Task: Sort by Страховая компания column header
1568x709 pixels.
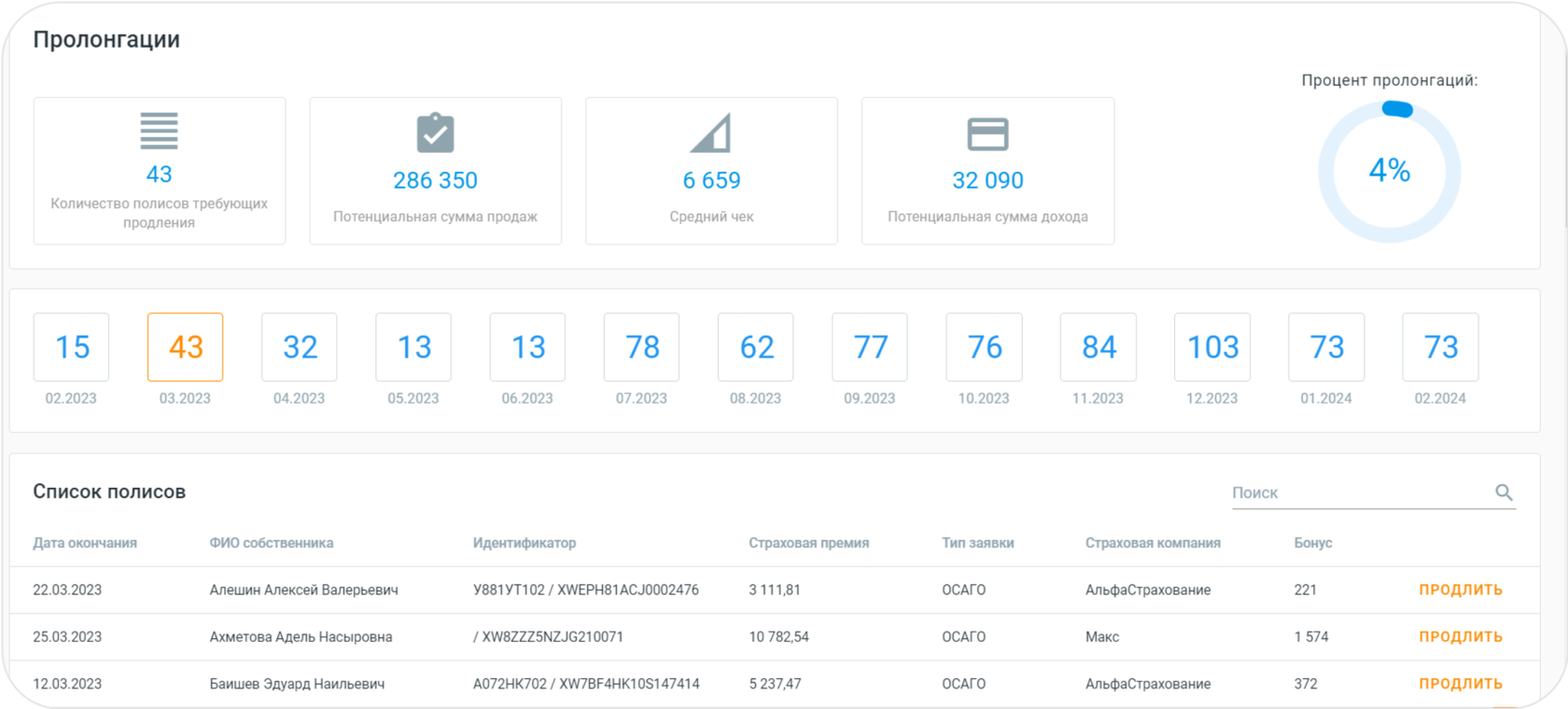Action: click(x=1153, y=543)
